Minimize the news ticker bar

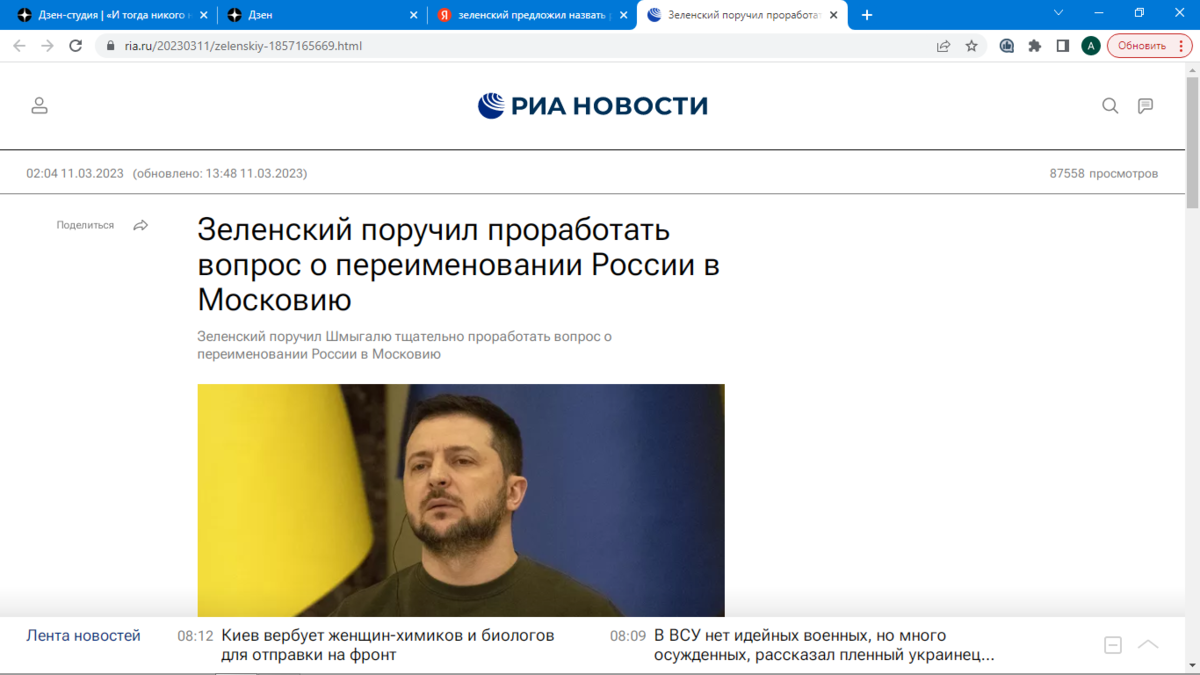pos(1113,645)
